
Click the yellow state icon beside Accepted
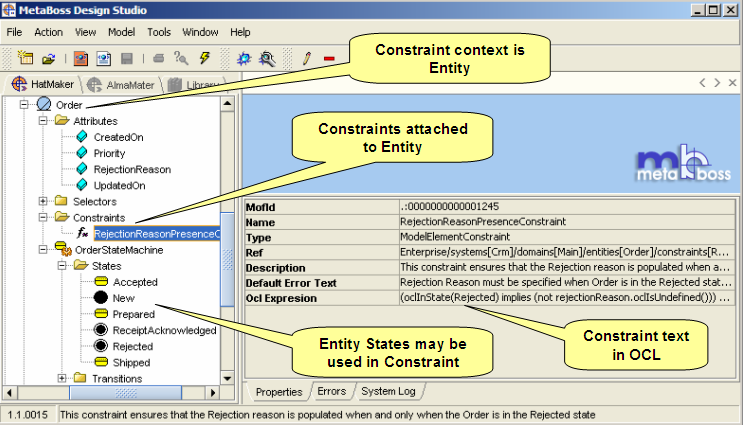[101, 281]
